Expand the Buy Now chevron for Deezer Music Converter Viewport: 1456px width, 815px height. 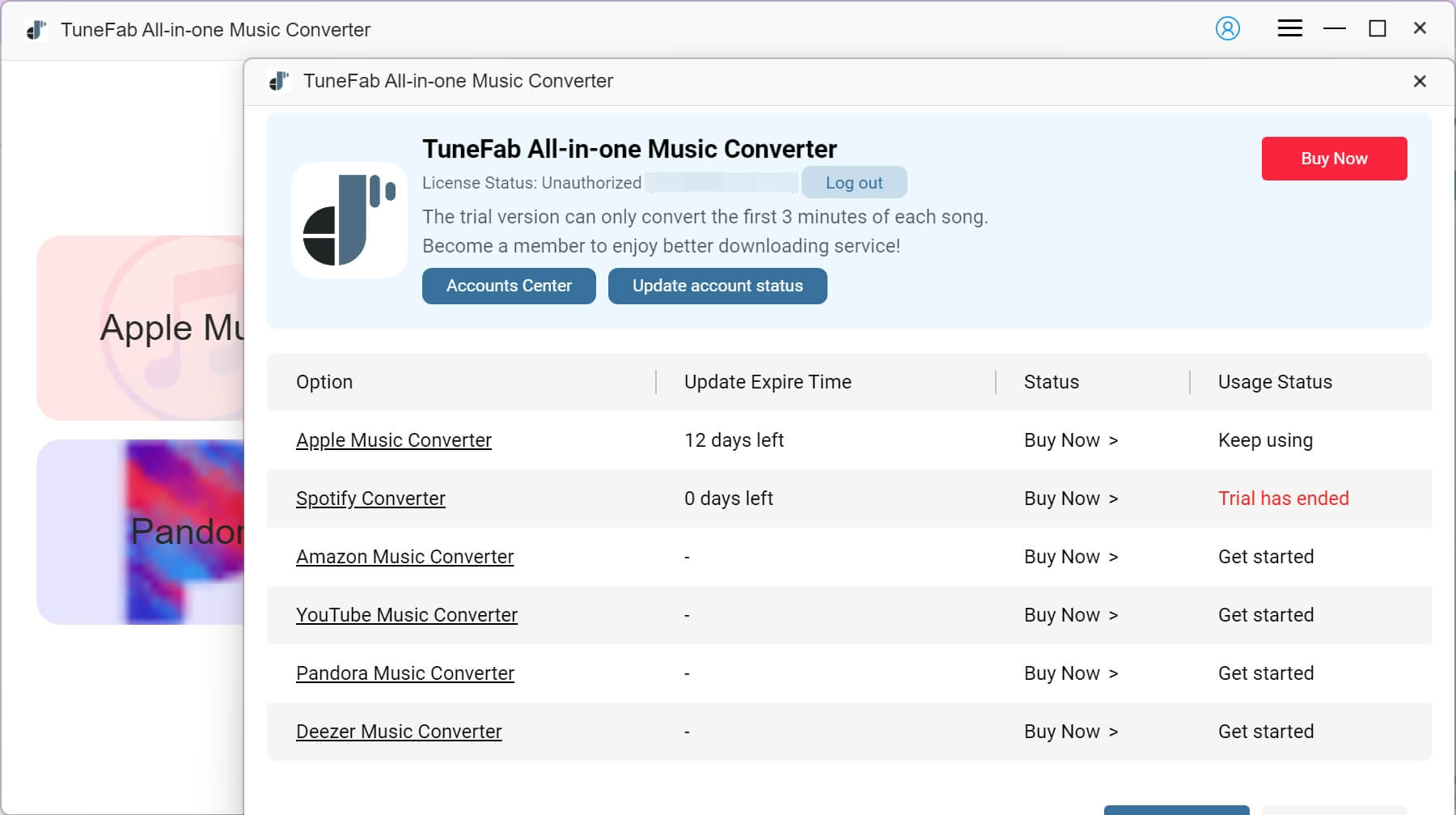pyautogui.click(x=1113, y=732)
